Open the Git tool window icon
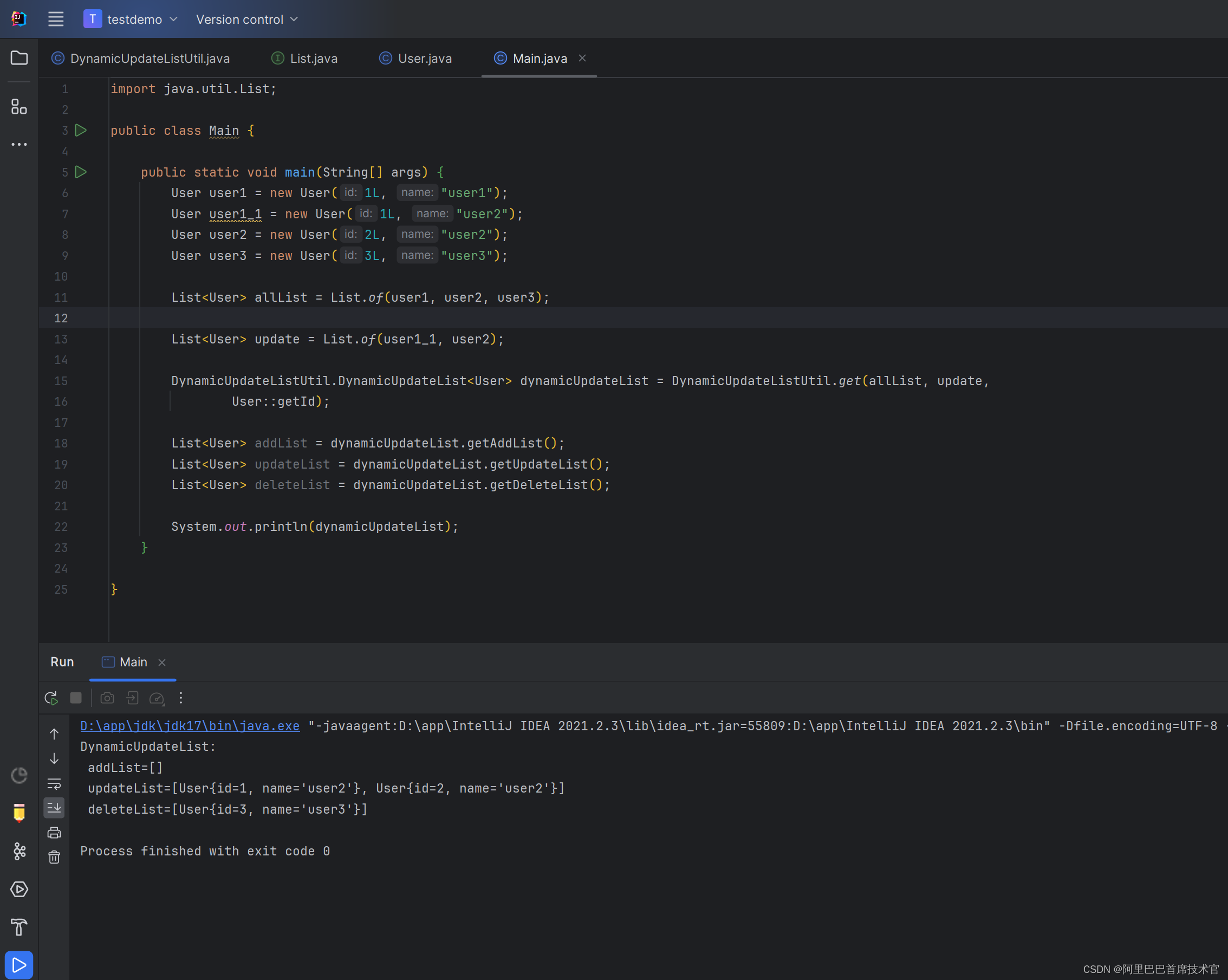The width and height of the screenshot is (1228, 980). [x=19, y=851]
